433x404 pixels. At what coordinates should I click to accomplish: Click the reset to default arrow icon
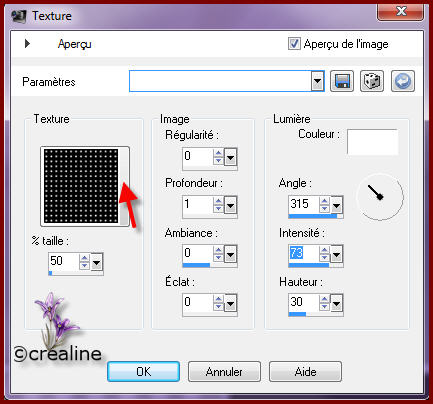pyautogui.click(x=403, y=81)
